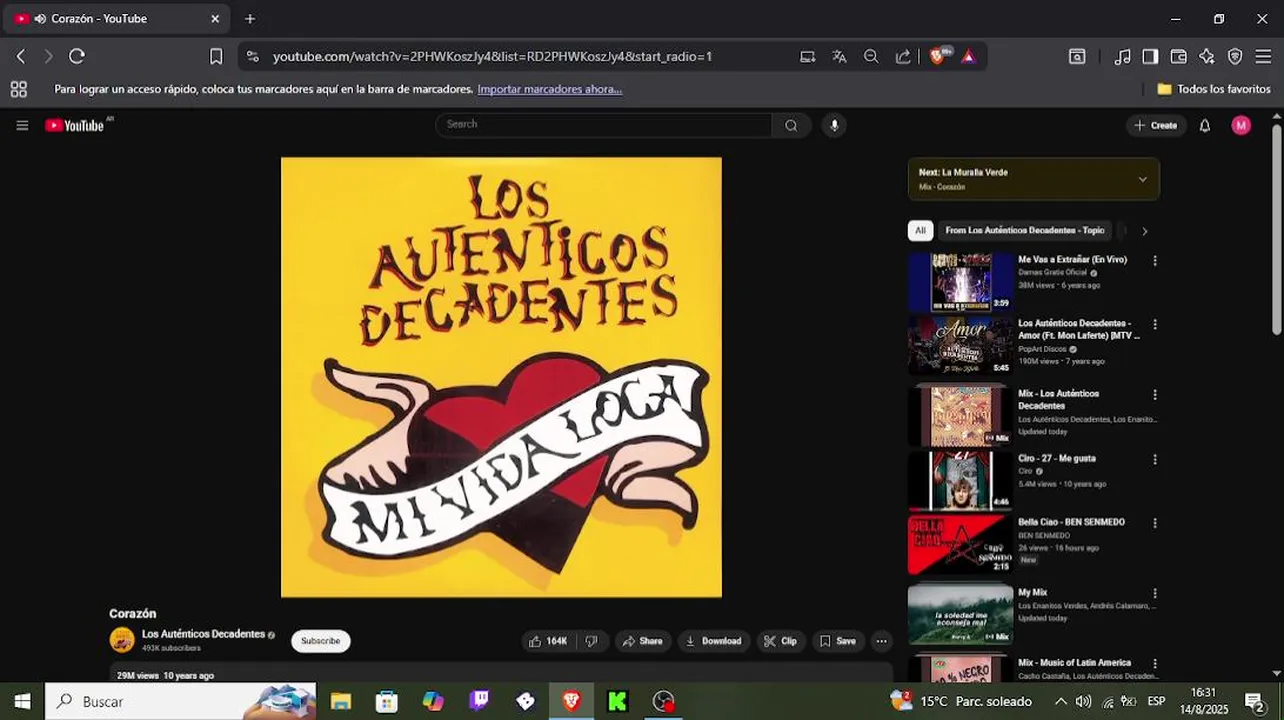Open Brave Shields lion icon
Image resolution: width=1284 pixels, height=720 pixels.
[938, 56]
